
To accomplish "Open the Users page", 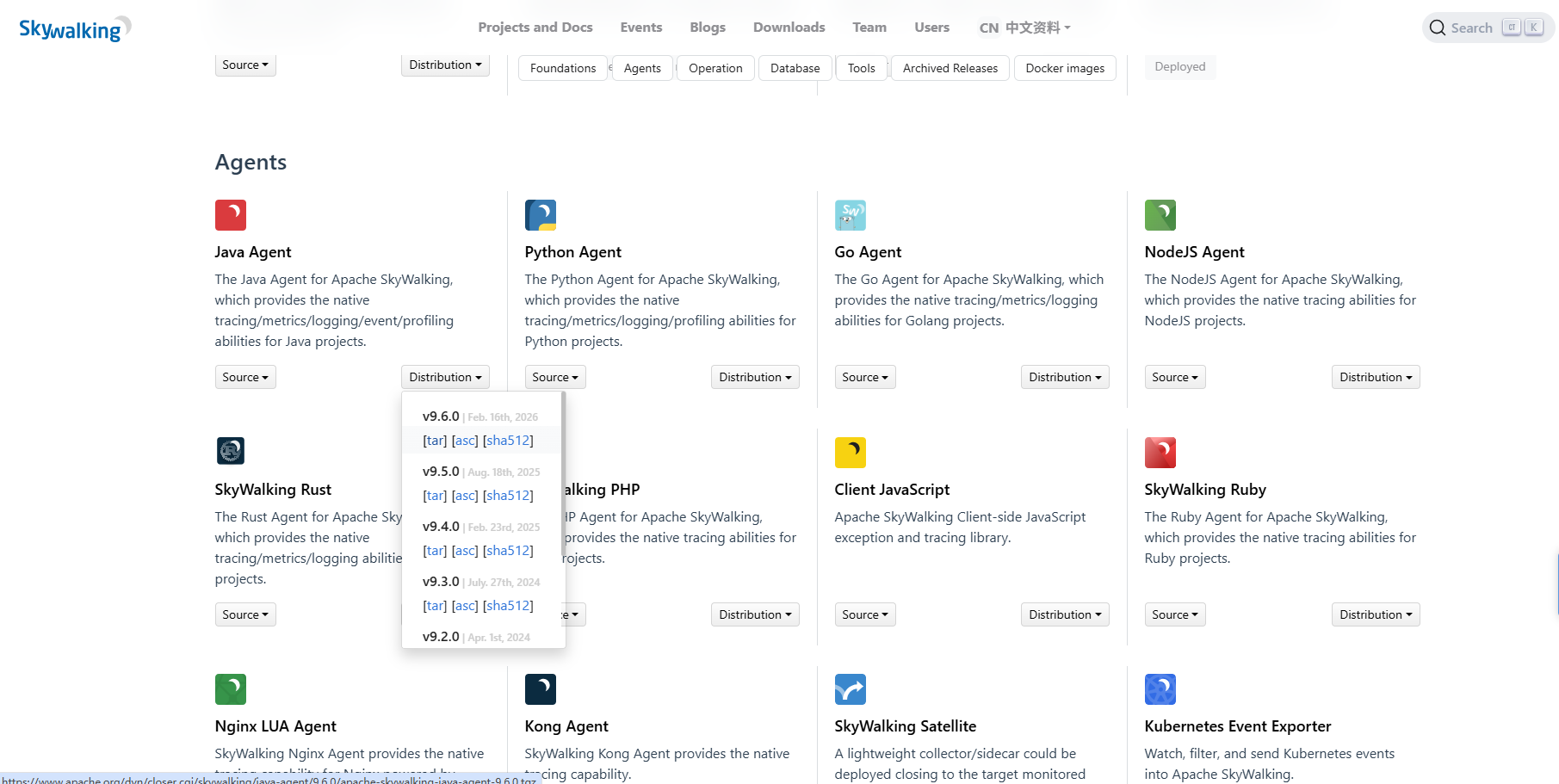I will tap(932, 28).
